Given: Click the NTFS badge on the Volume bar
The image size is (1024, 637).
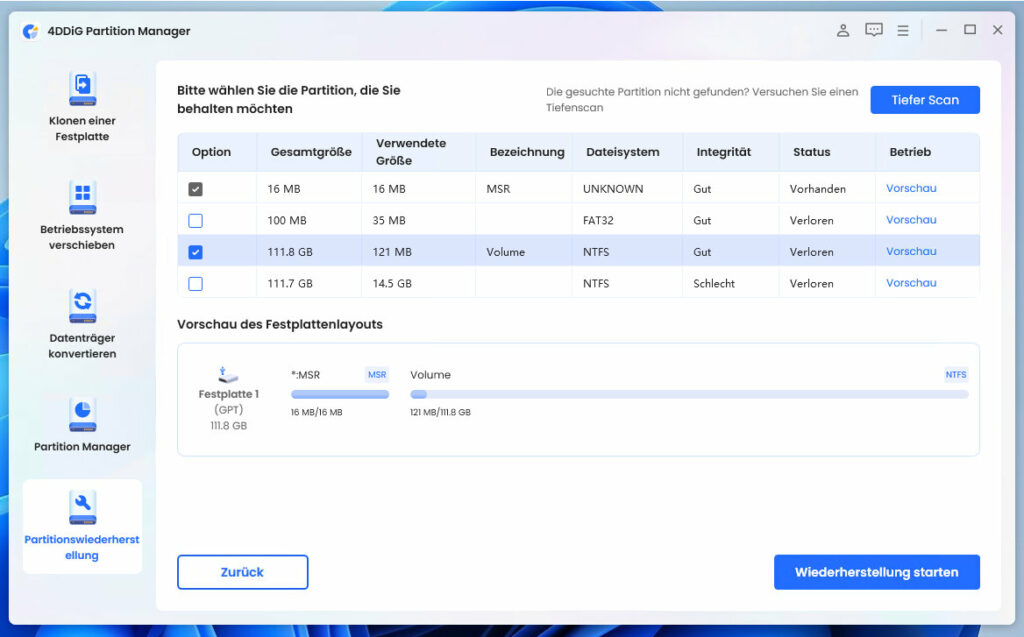Looking at the screenshot, I should tap(956, 374).
